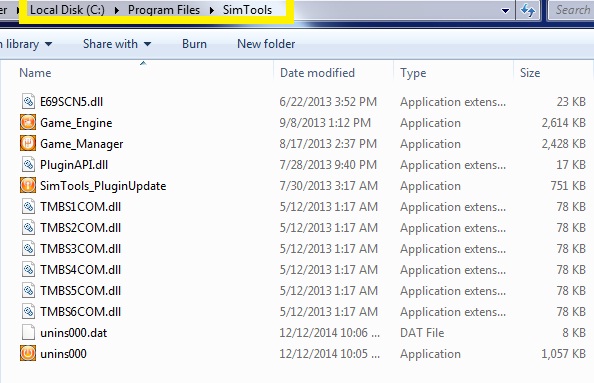Screen dimensions: 594x383
Task: Click date 7/30/2013 3:17 AM
Action: 328,186
